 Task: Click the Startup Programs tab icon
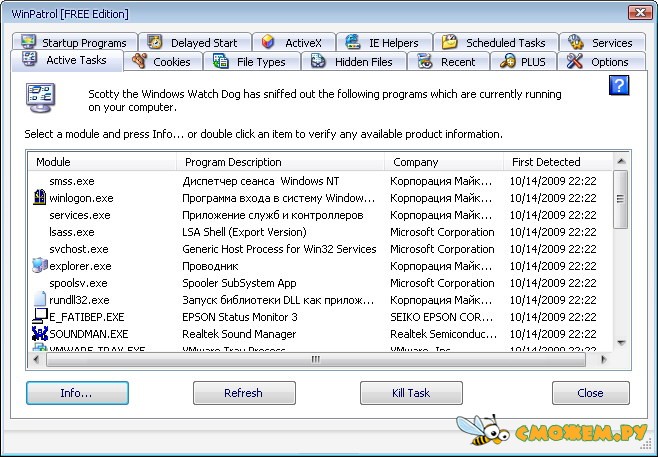coord(29,42)
